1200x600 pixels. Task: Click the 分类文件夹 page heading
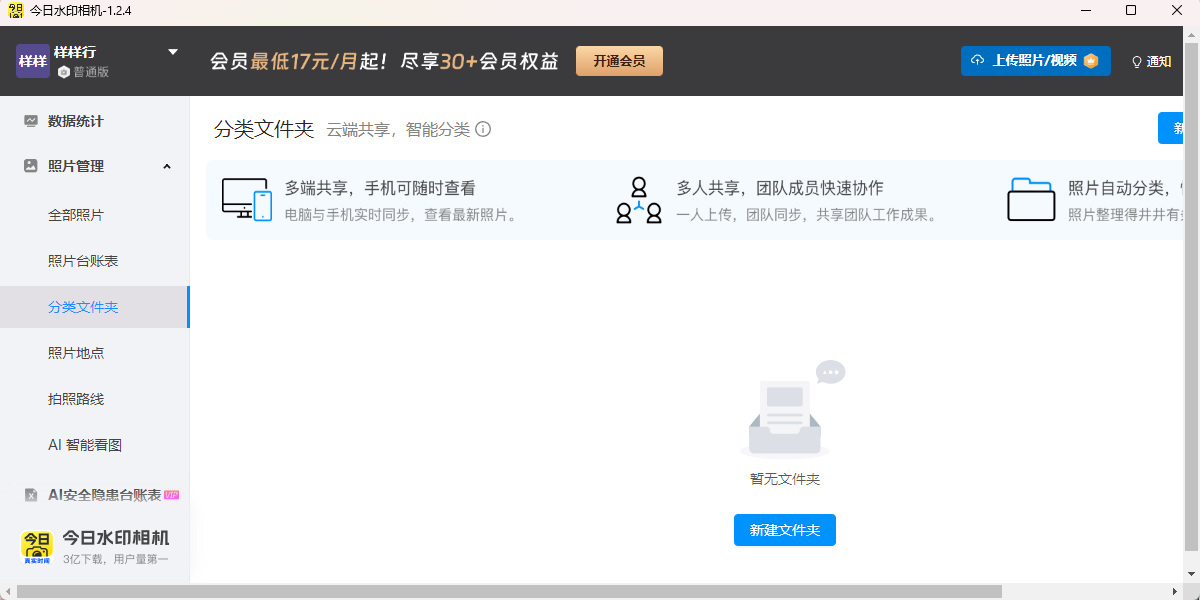click(264, 129)
